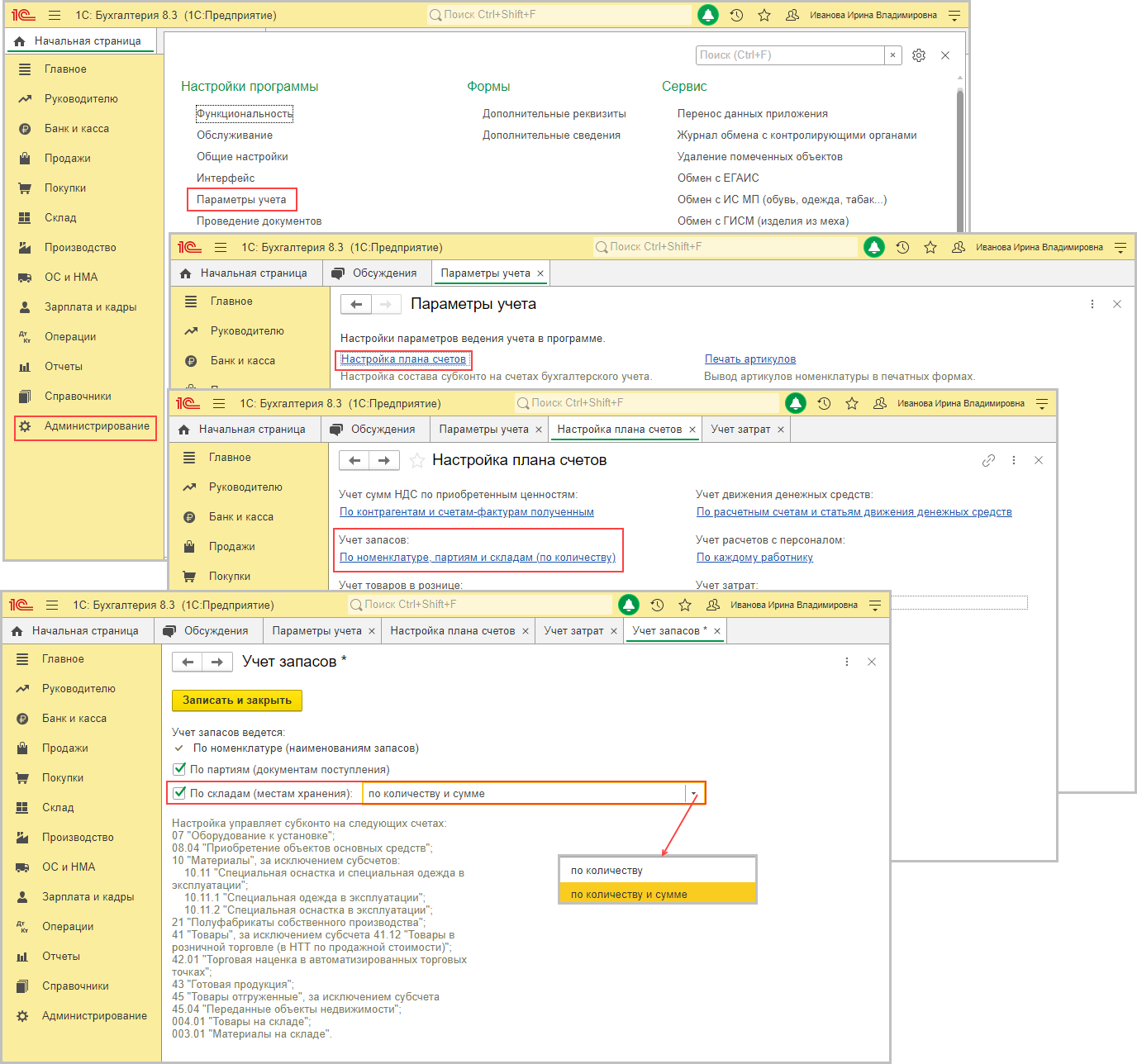Clear the Ctrl+F search field with the x button

coord(892,55)
